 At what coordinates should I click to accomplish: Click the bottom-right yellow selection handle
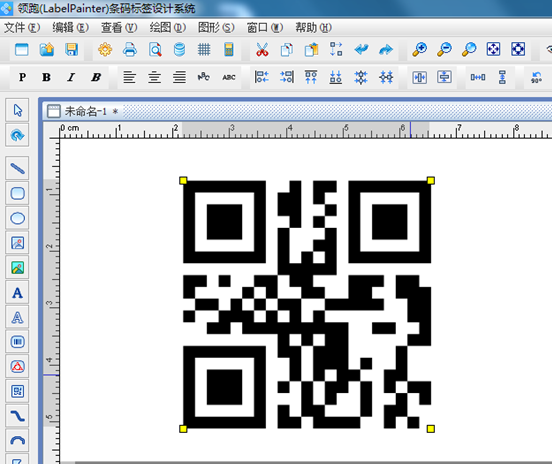[x=431, y=428]
